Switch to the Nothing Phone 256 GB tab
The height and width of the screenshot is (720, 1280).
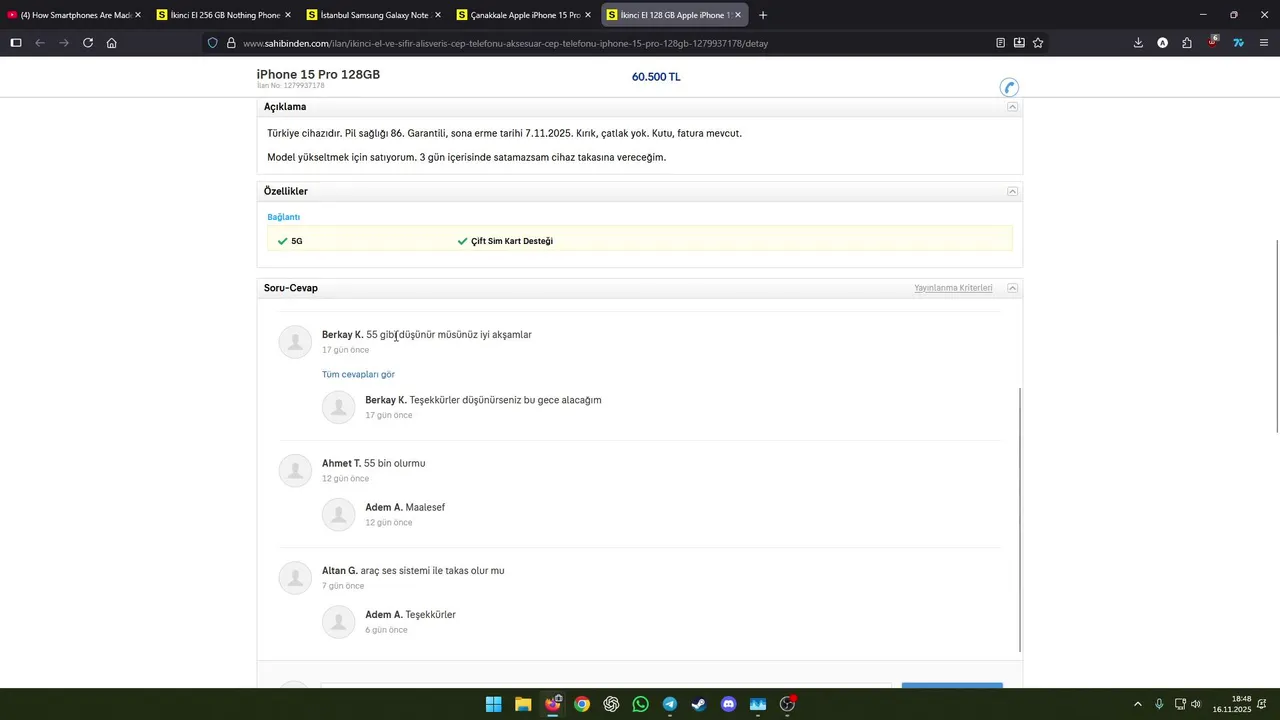pyautogui.click(x=225, y=15)
